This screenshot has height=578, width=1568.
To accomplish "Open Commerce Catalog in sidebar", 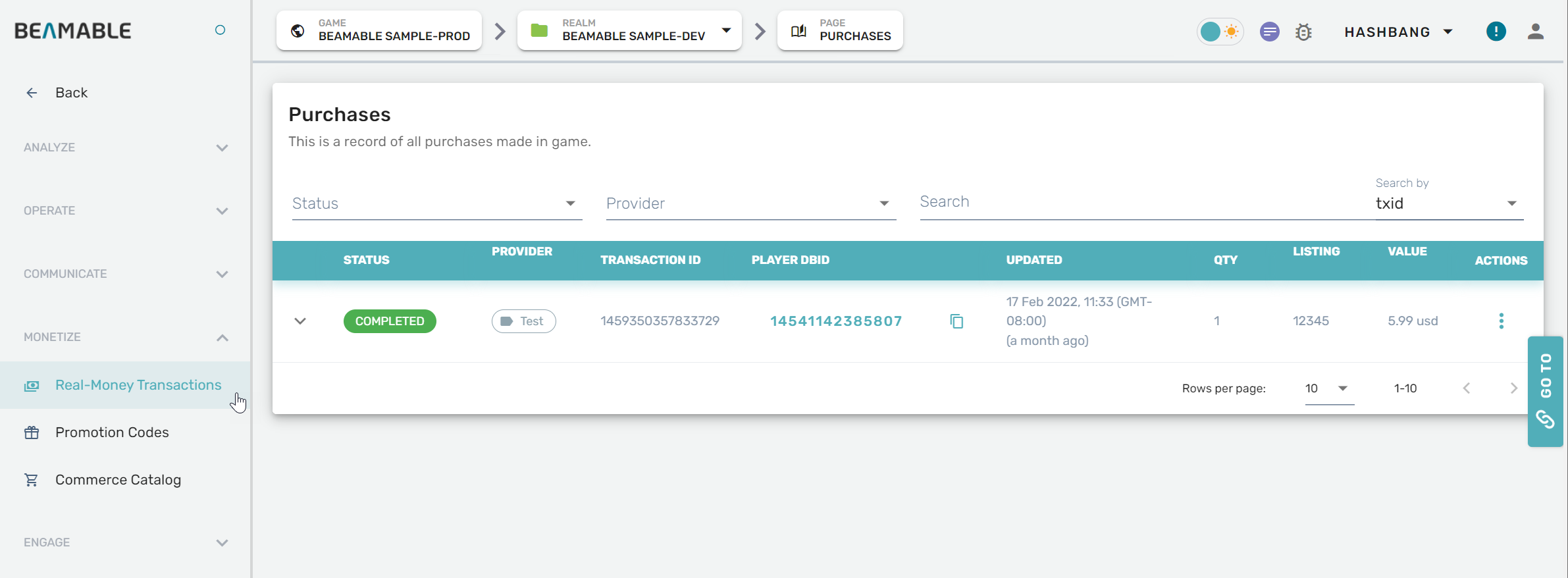I will 118,480.
